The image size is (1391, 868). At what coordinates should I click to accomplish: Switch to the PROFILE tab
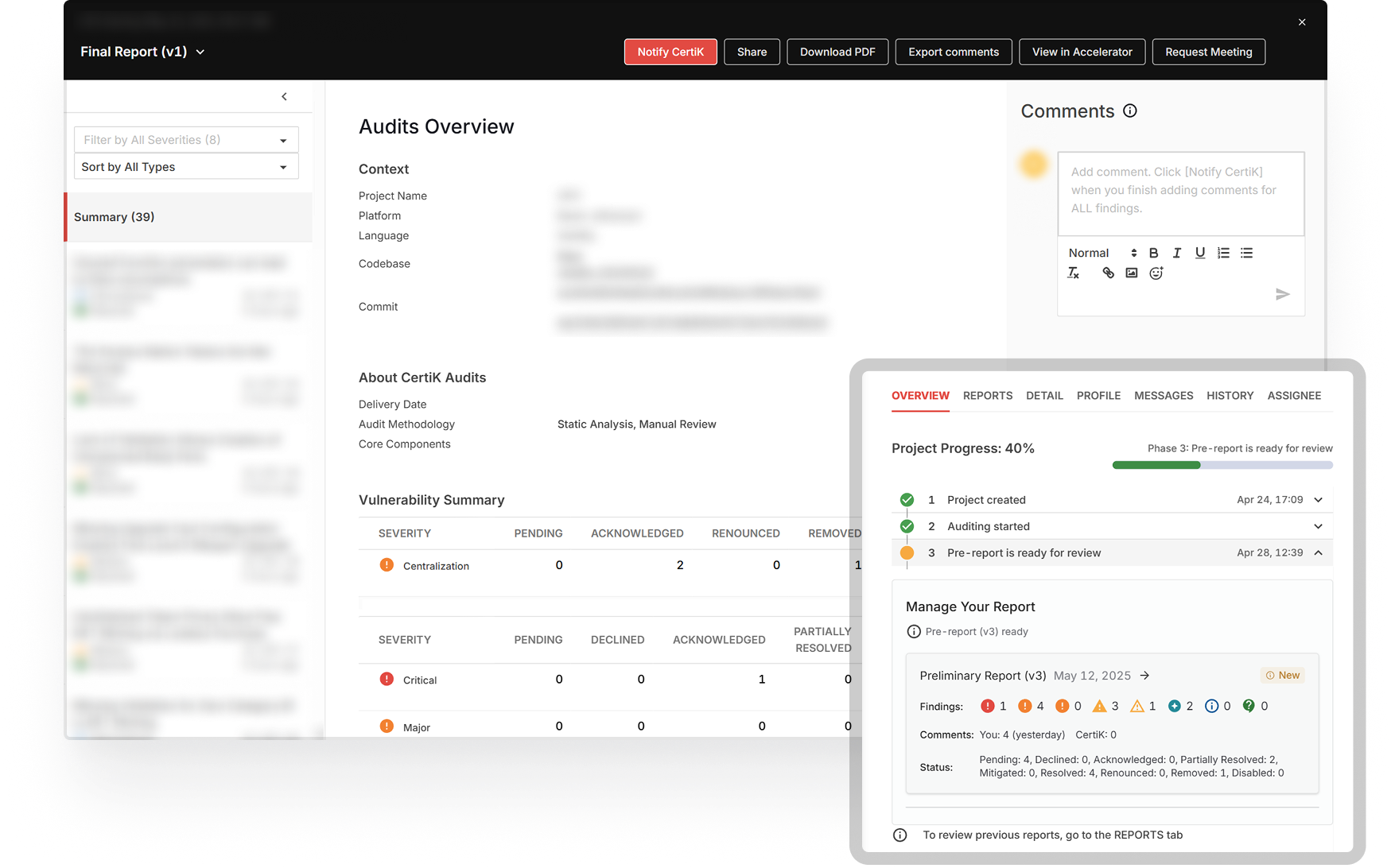tap(1098, 396)
